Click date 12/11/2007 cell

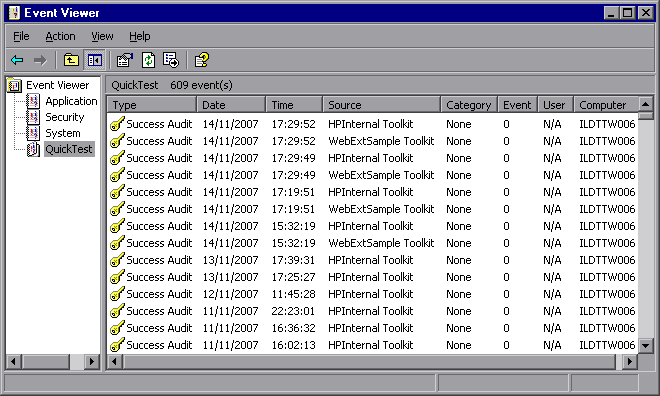coord(230,294)
